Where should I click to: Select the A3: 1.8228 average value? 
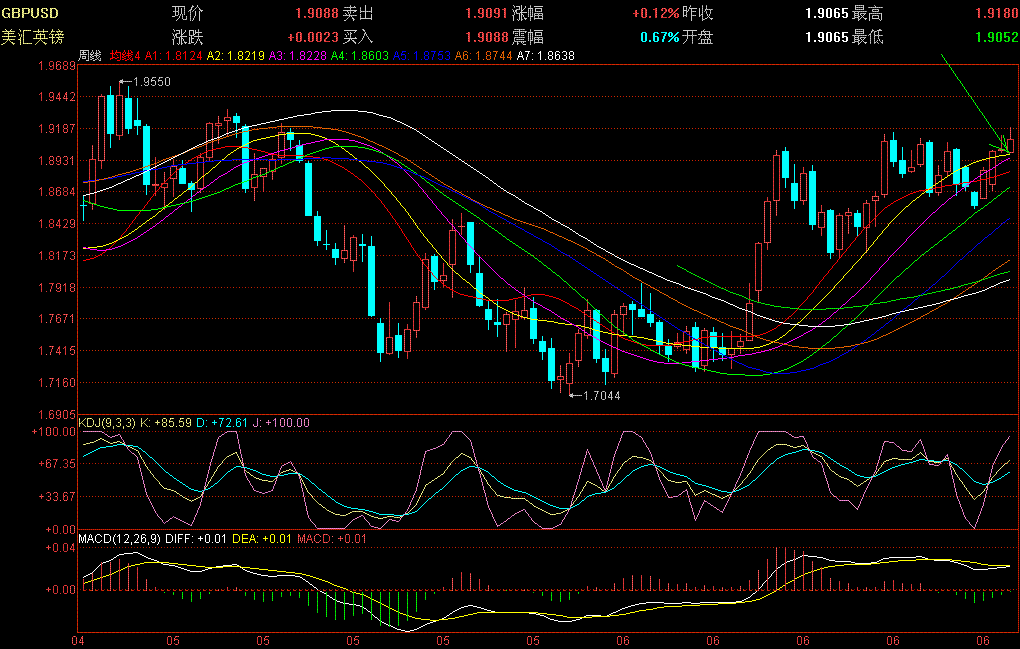click(x=297, y=56)
